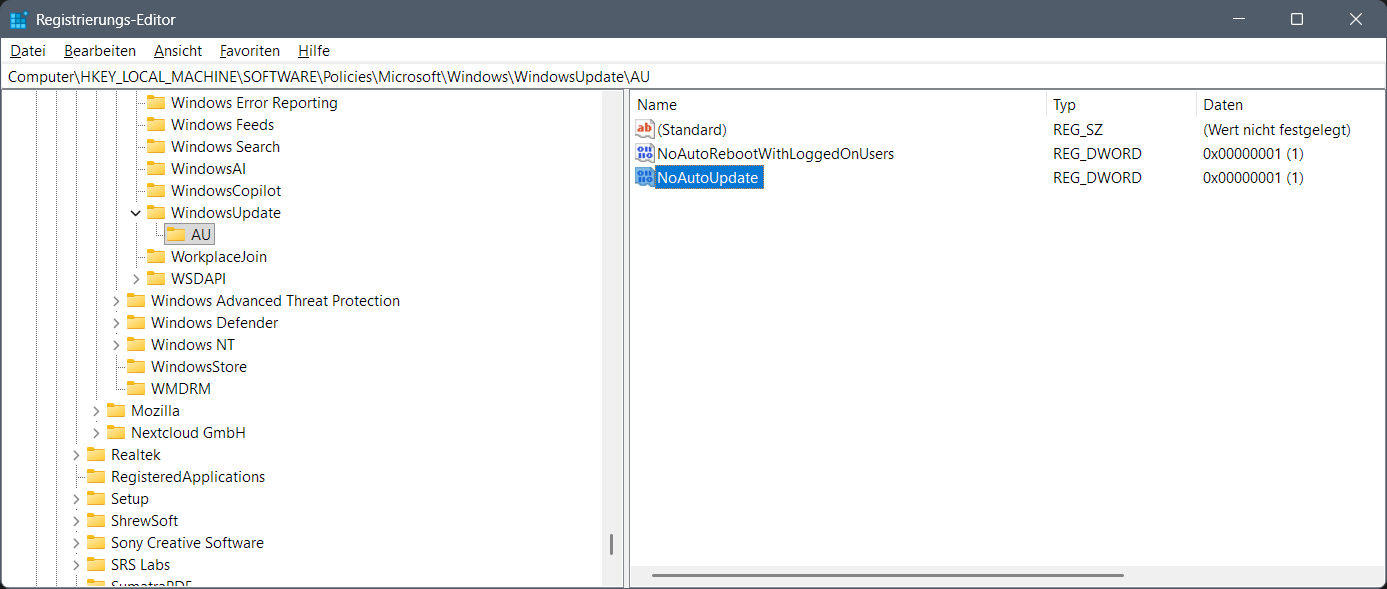Click the WindowsCopilot folder icon
Screen dimensions: 1387x589
coord(156,190)
